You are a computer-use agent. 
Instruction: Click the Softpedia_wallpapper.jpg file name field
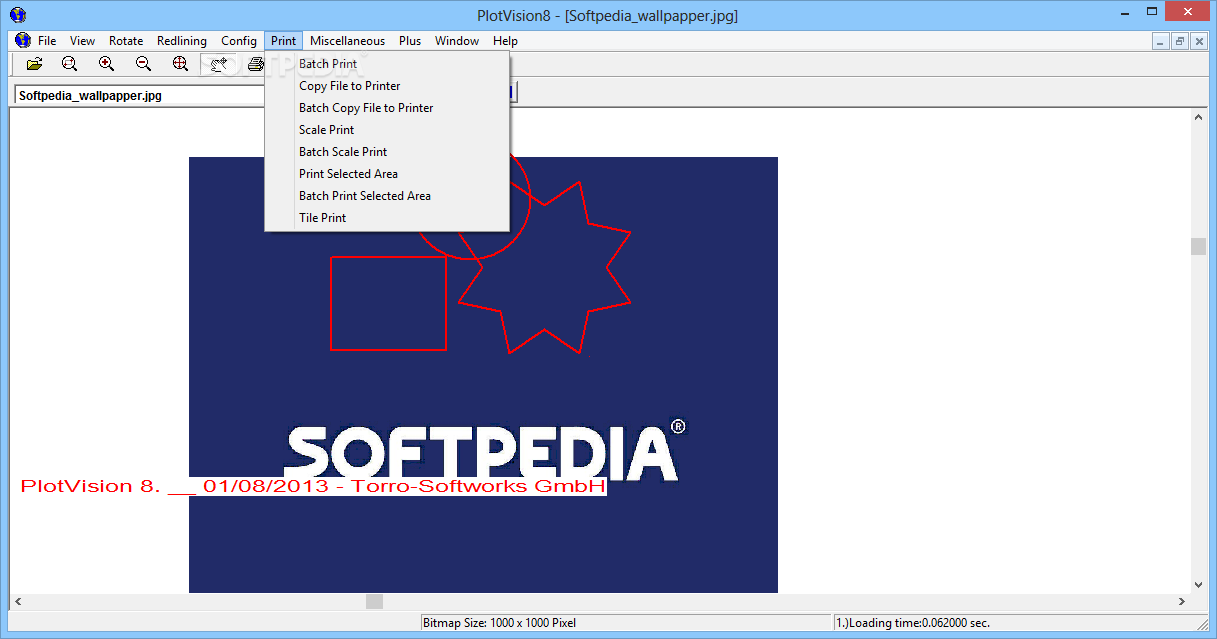[140, 96]
